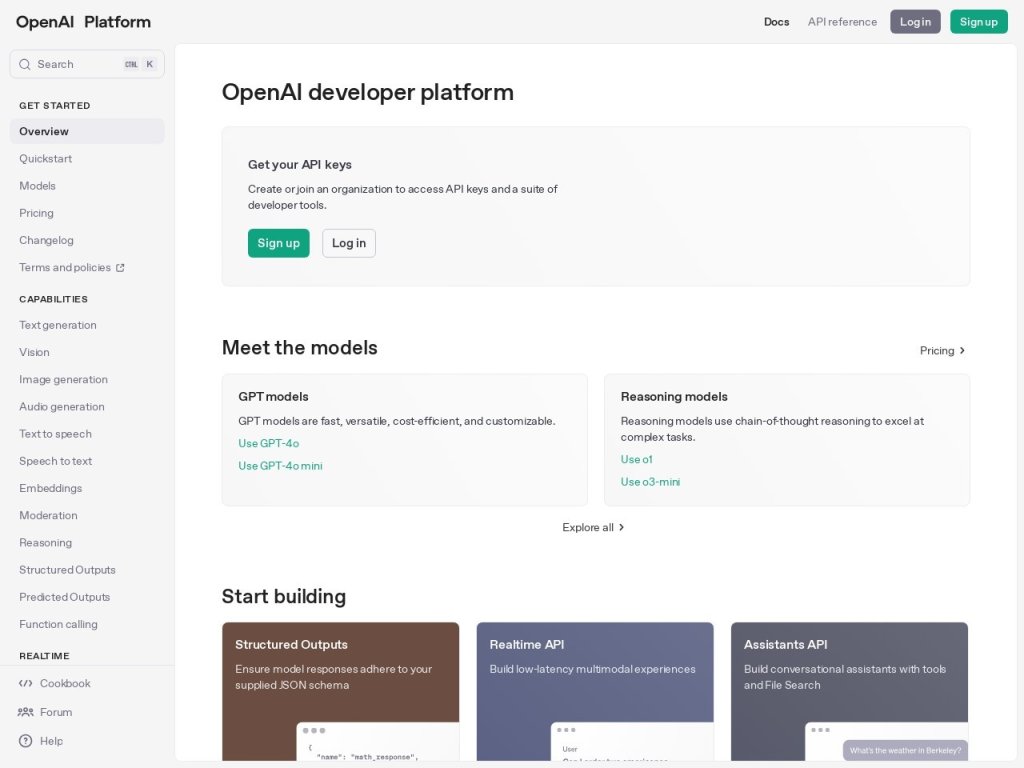This screenshot has width=1024, height=768.
Task: Open Speech to text in sidebar
Action: pyautogui.click(x=55, y=461)
